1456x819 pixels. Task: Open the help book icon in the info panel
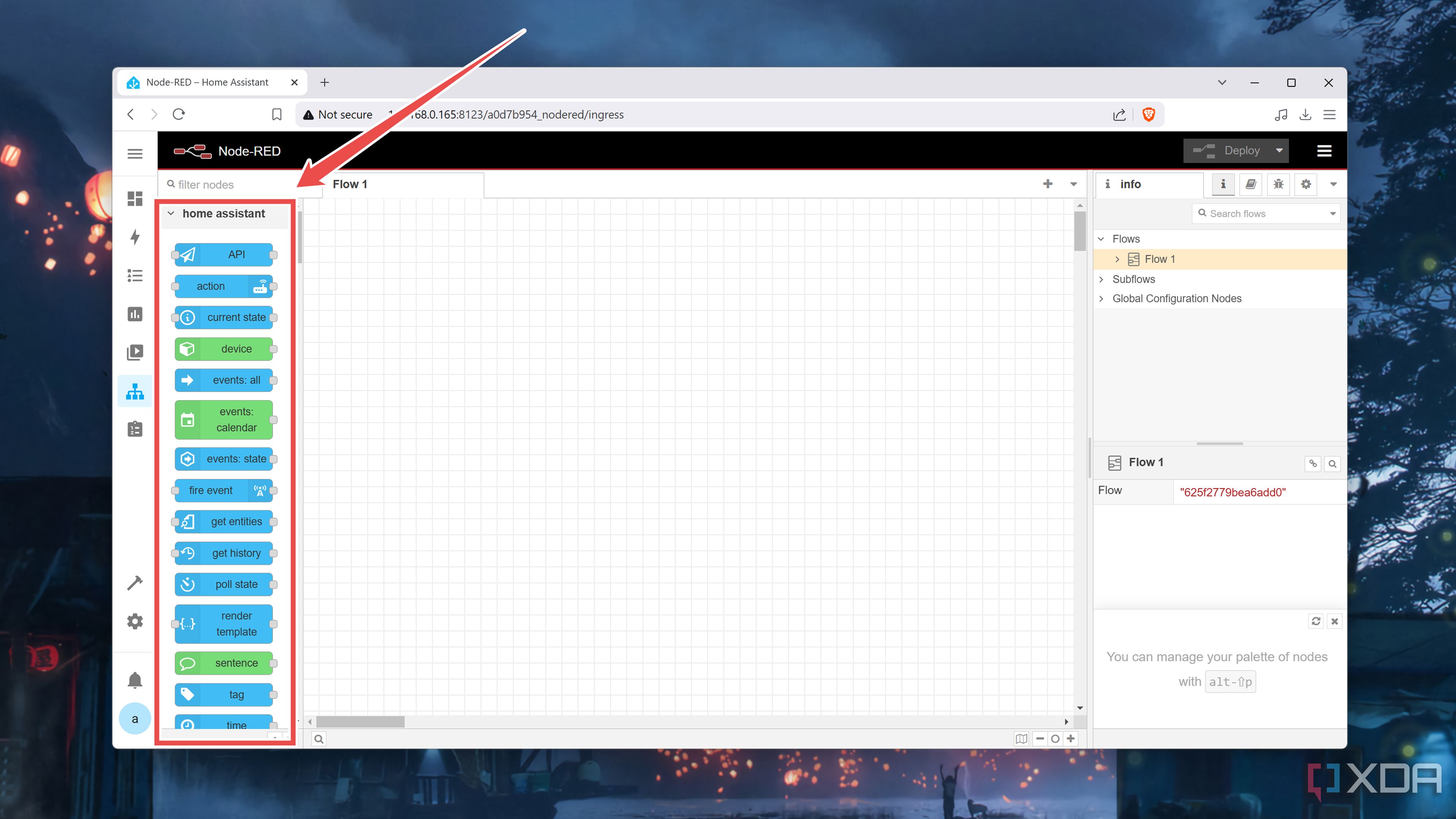pyautogui.click(x=1251, y=184)
